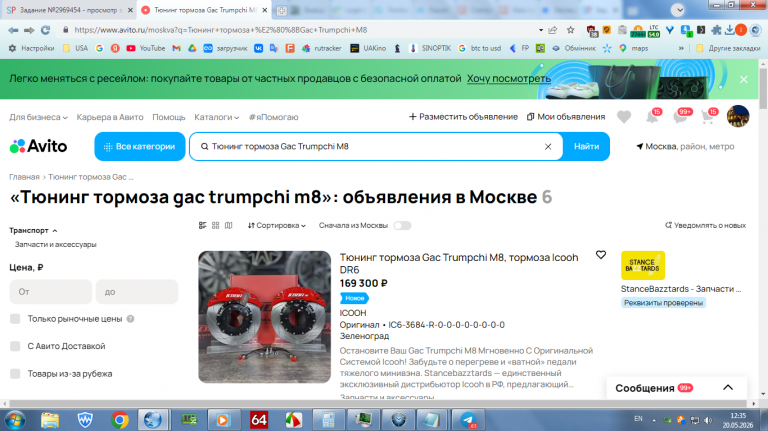The width and height of the screenshot is (768, 431).
Task: Click the Windows Start button
Action: (15, 420)
